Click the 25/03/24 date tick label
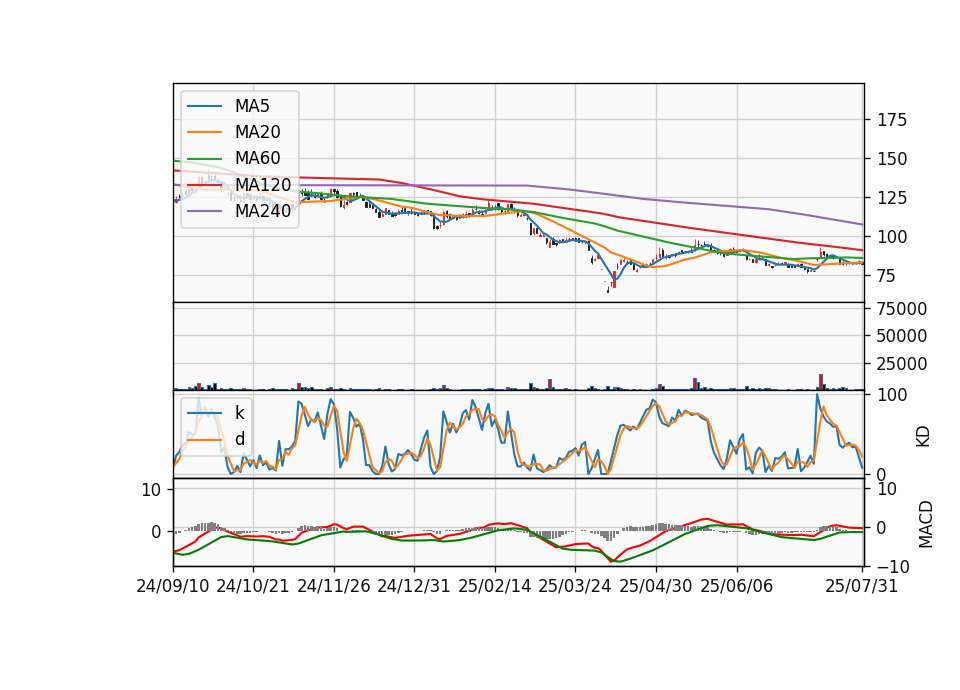 pyautogui.click(x=575, y=586)
